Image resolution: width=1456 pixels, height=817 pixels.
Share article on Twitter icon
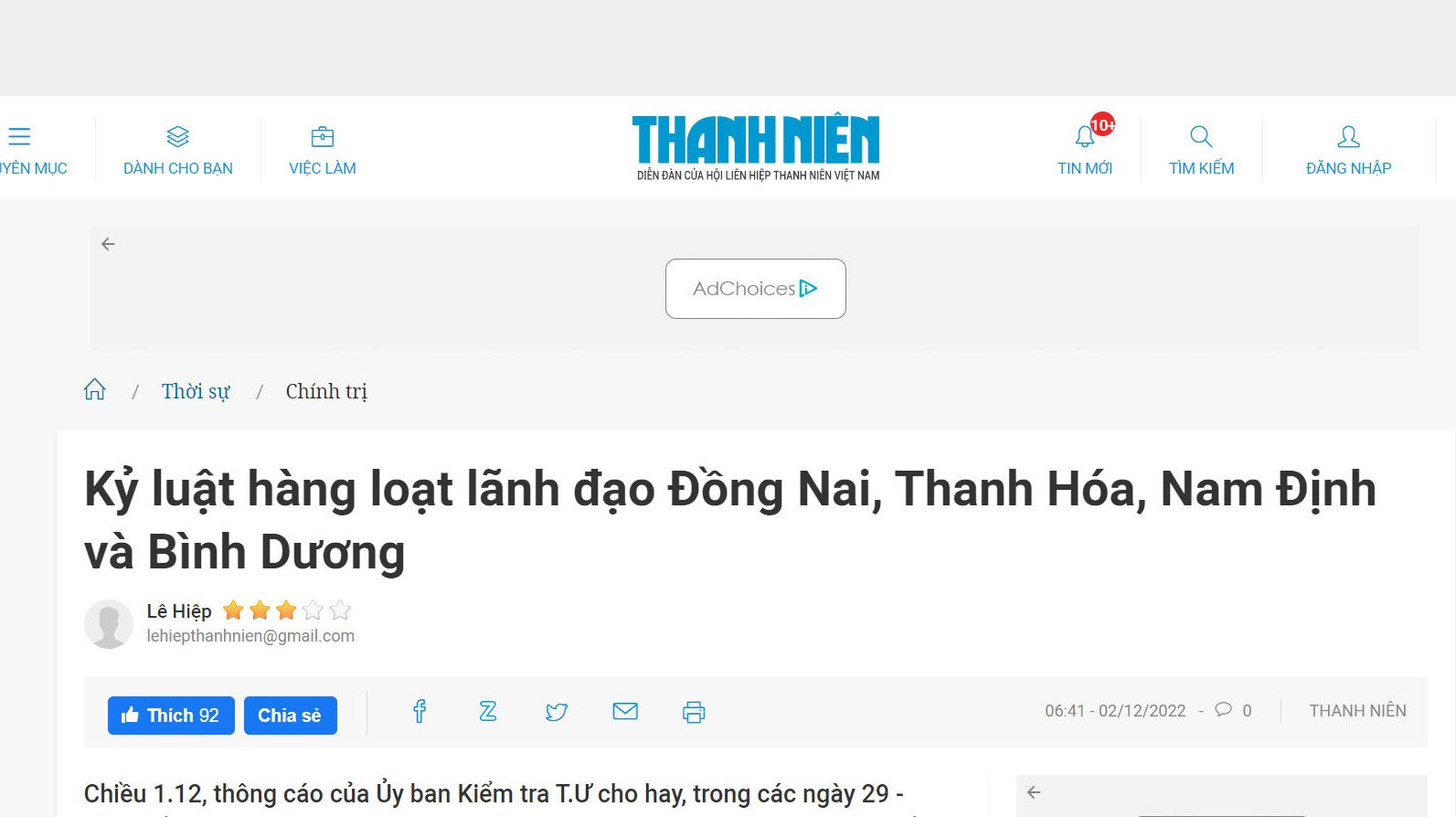tap(557, 712)
